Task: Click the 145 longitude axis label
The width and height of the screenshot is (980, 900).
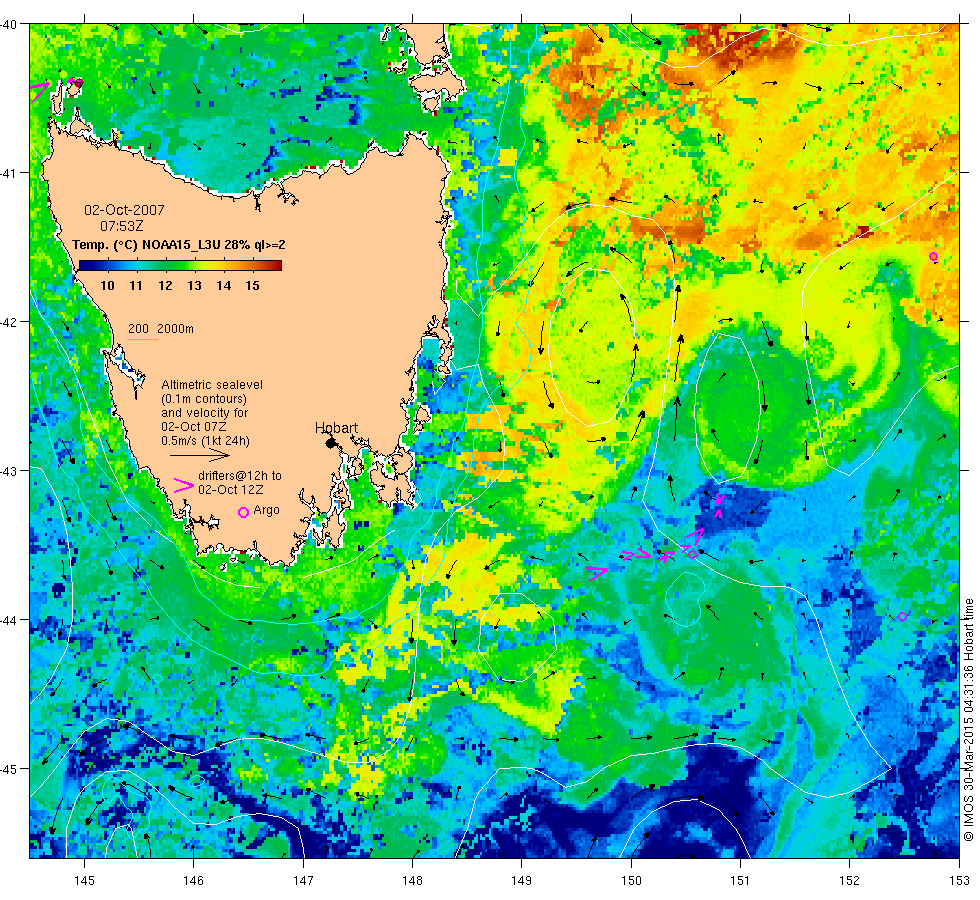Action: 84,881
